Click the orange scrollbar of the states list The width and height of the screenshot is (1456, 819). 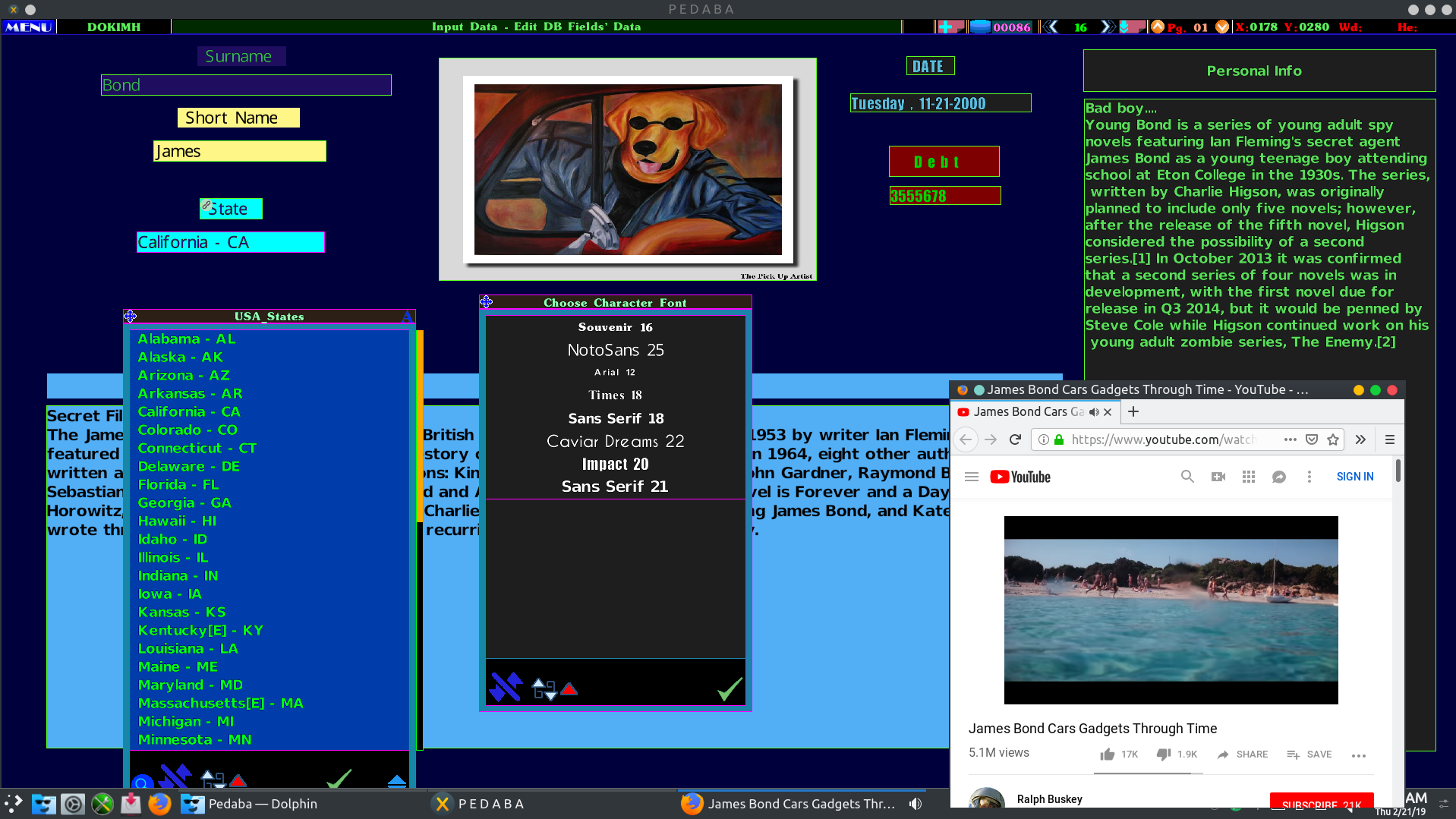click(x=419, y=426)
